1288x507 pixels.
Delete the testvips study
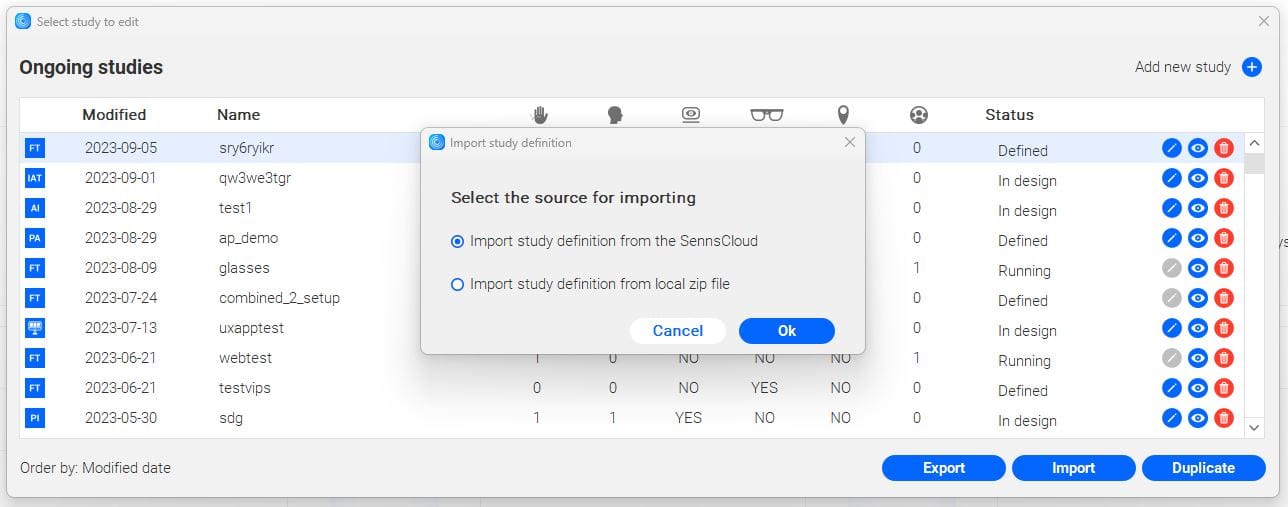1224,388
